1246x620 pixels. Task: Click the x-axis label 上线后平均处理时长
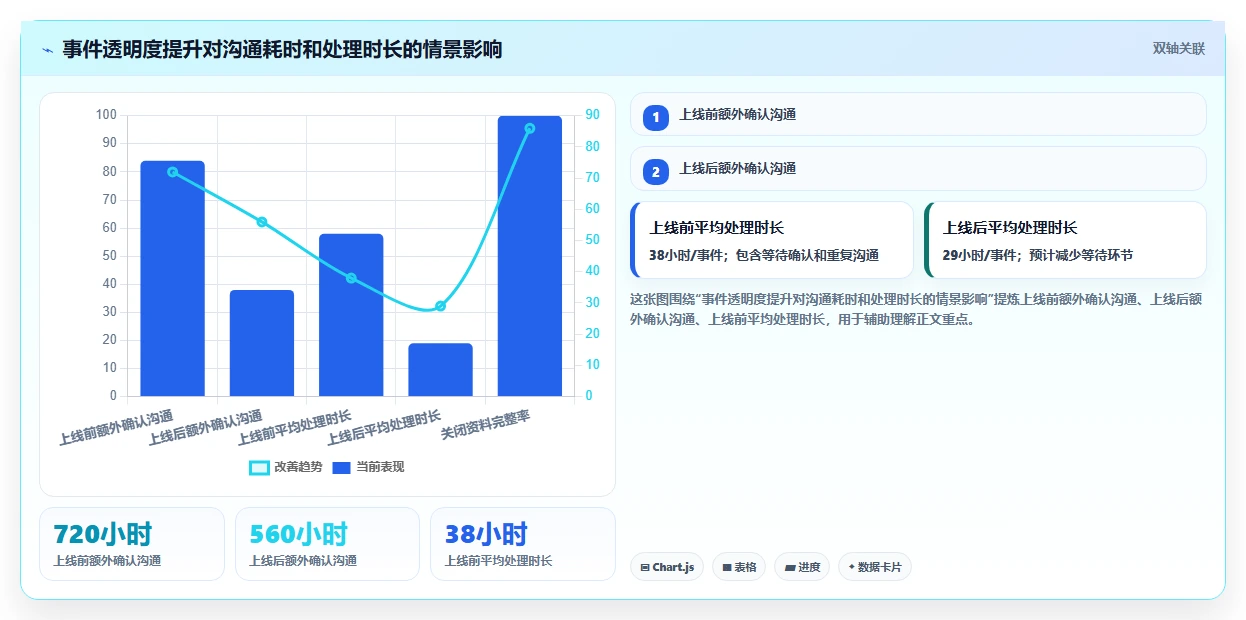384,428
